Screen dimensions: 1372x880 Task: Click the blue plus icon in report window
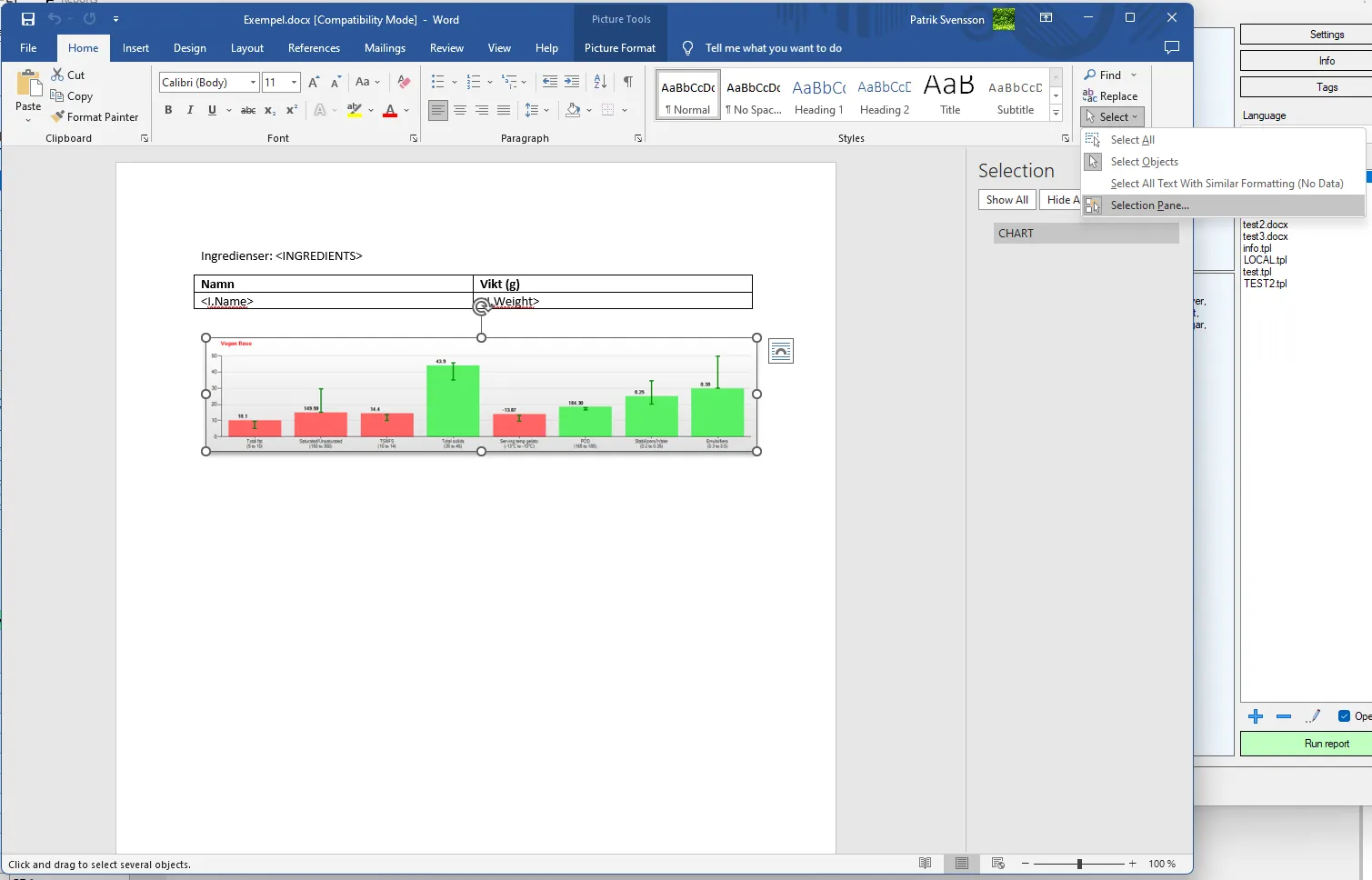click(1256, 716)
